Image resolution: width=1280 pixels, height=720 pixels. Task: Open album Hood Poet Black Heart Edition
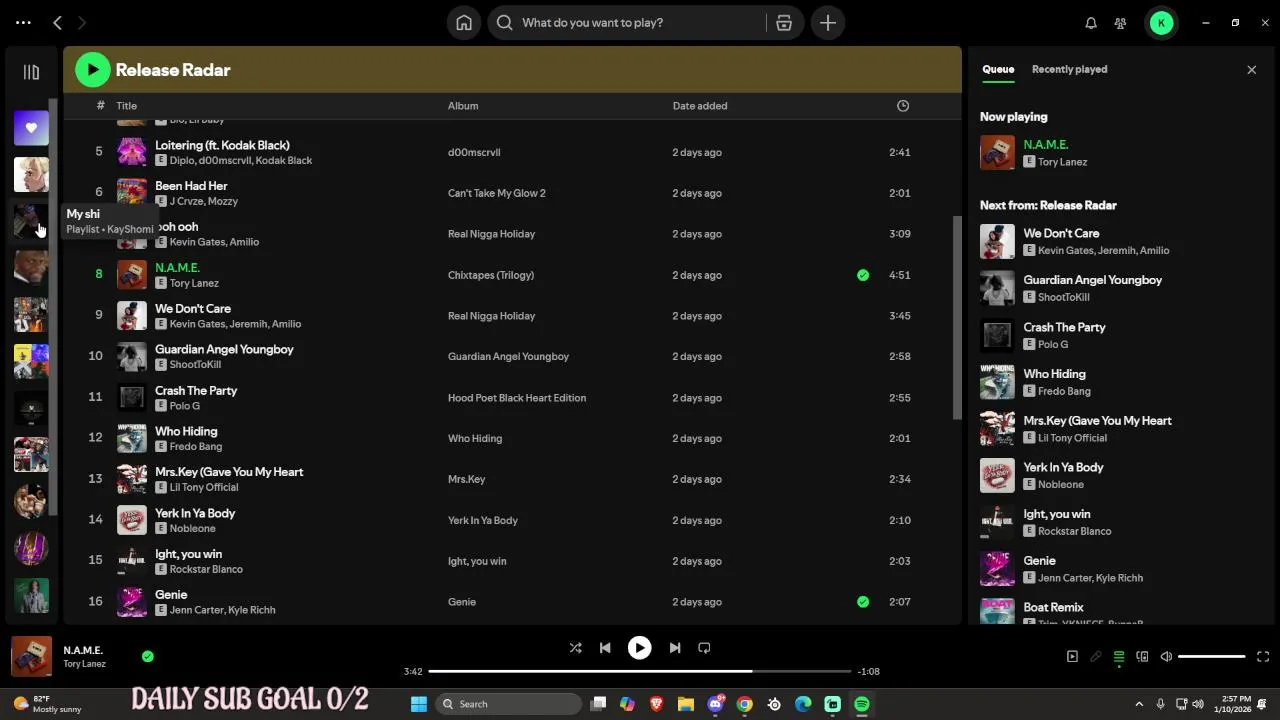click(517, 398)
